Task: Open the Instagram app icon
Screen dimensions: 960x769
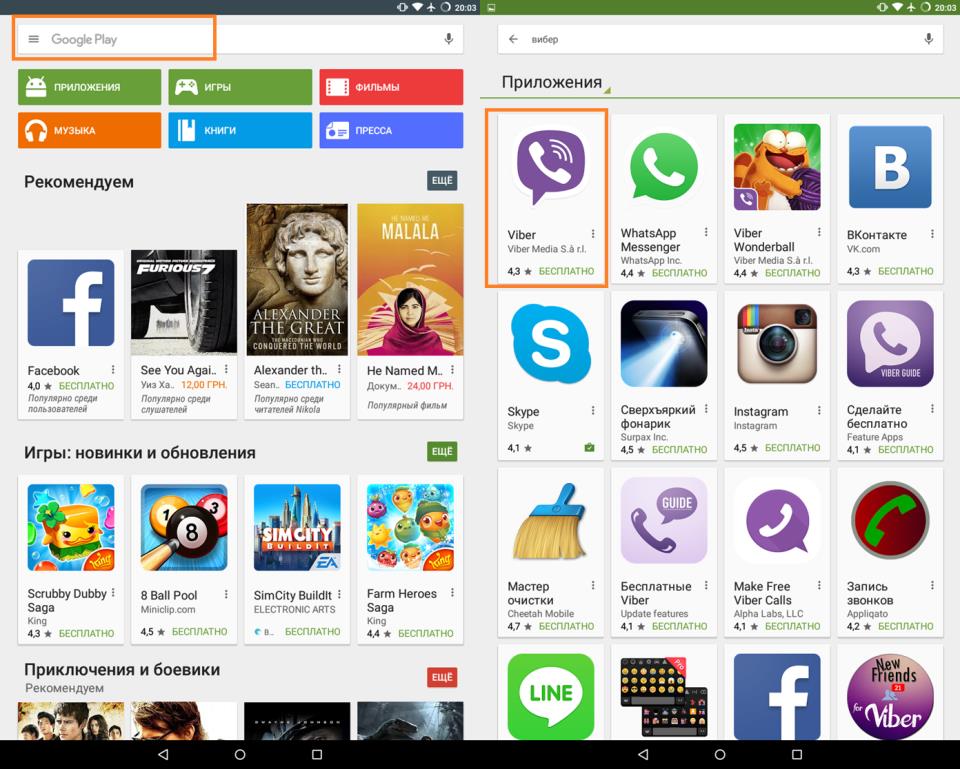Action: click(x=776, y=344)
